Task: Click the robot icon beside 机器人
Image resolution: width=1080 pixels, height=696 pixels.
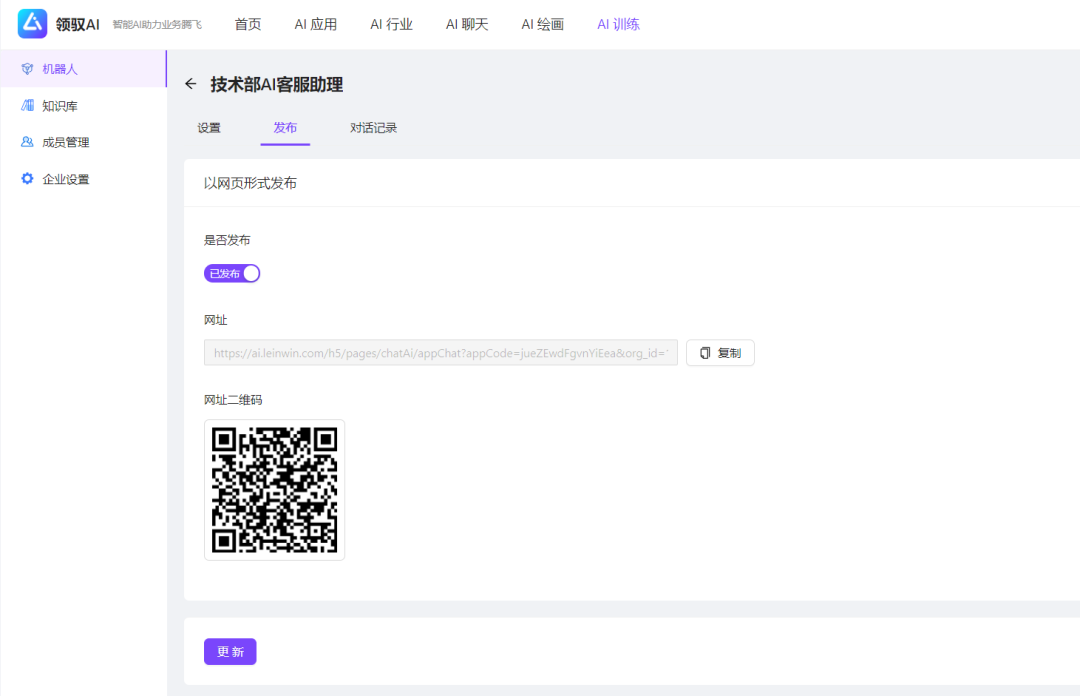Action: (27, 69)
